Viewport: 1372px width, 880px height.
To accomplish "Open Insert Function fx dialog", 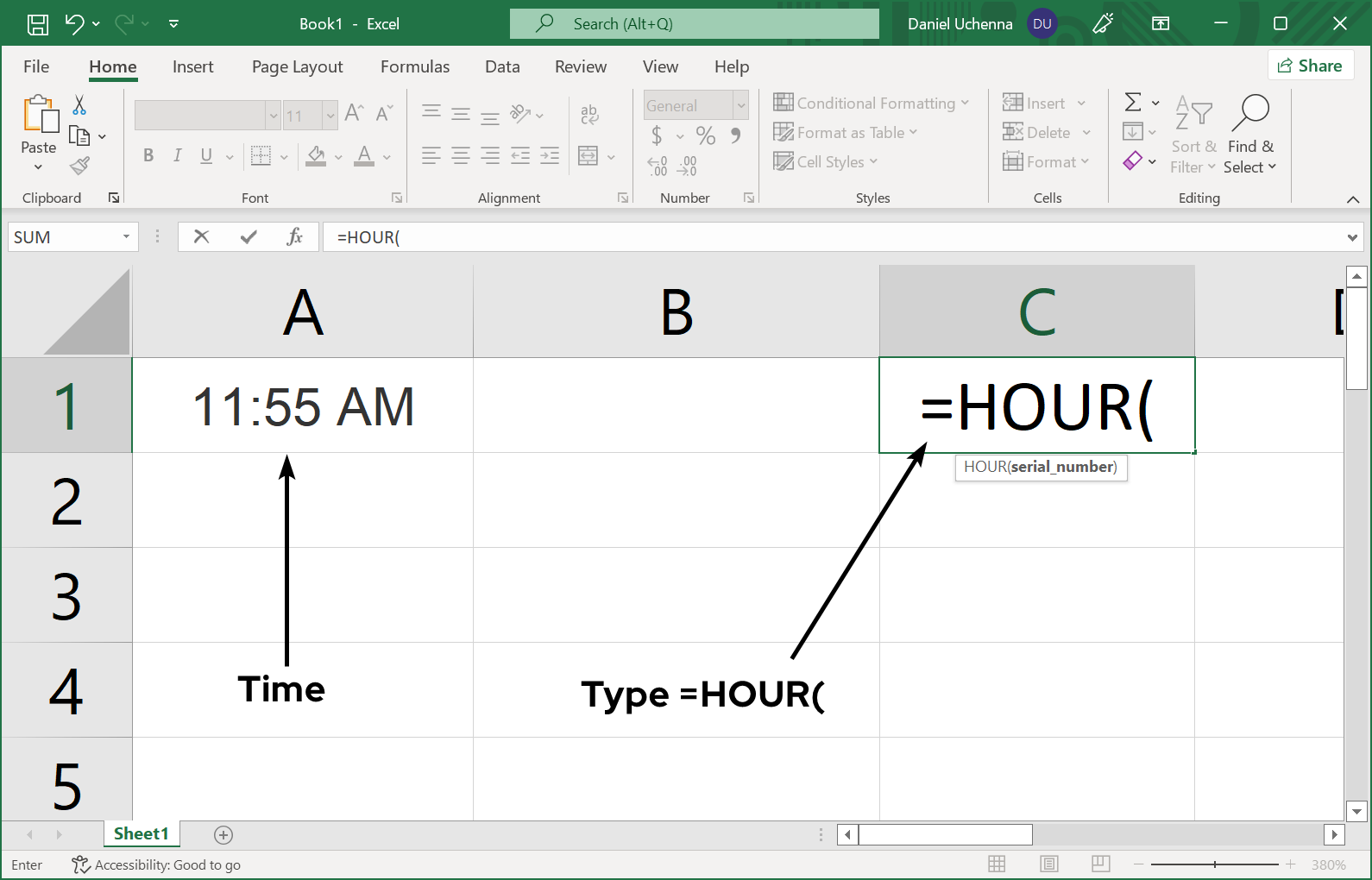I will point(294,236).
